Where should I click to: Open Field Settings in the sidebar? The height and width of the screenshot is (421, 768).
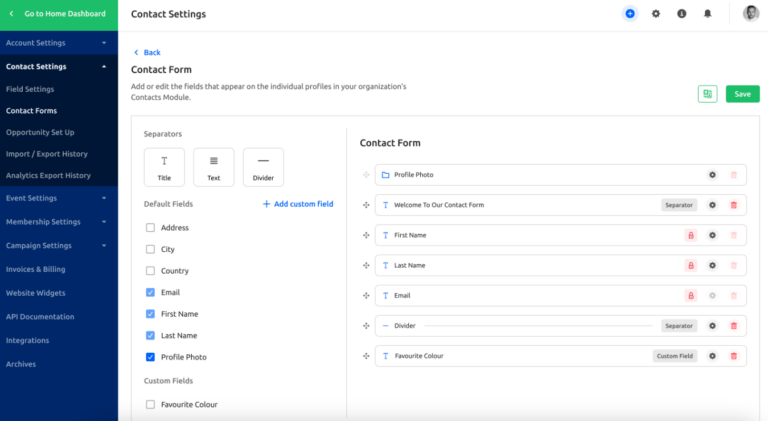30,89
